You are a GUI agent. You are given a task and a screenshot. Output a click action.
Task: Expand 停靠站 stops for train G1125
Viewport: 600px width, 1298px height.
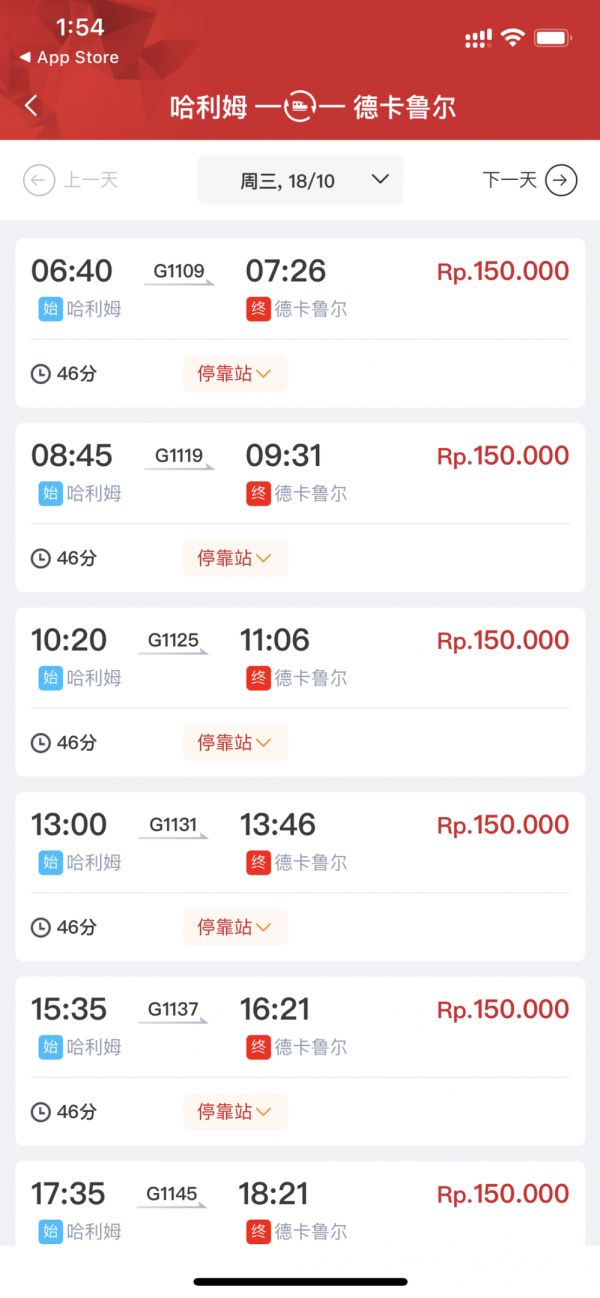pyautogui.click(x=235, y=743)
